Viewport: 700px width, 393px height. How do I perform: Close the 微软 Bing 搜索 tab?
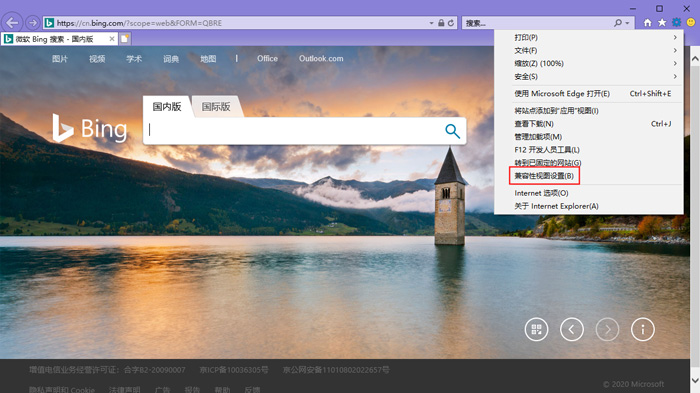click(x=112, y=39)
